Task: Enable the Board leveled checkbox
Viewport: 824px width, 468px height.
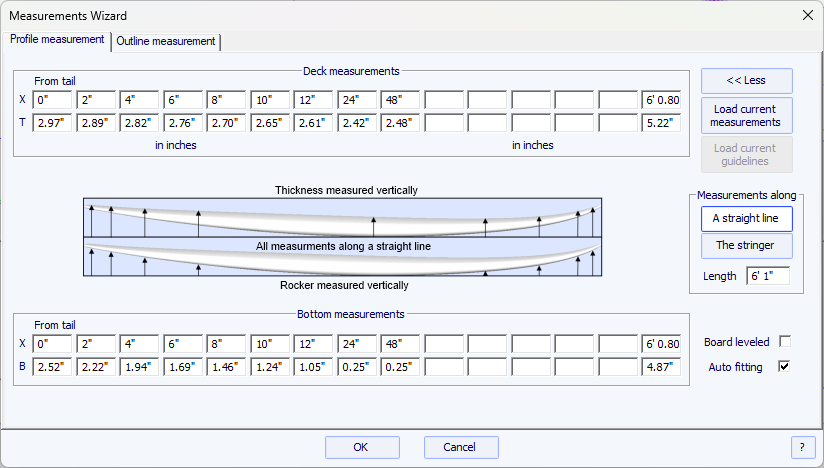Action: [x=784, y=342]
